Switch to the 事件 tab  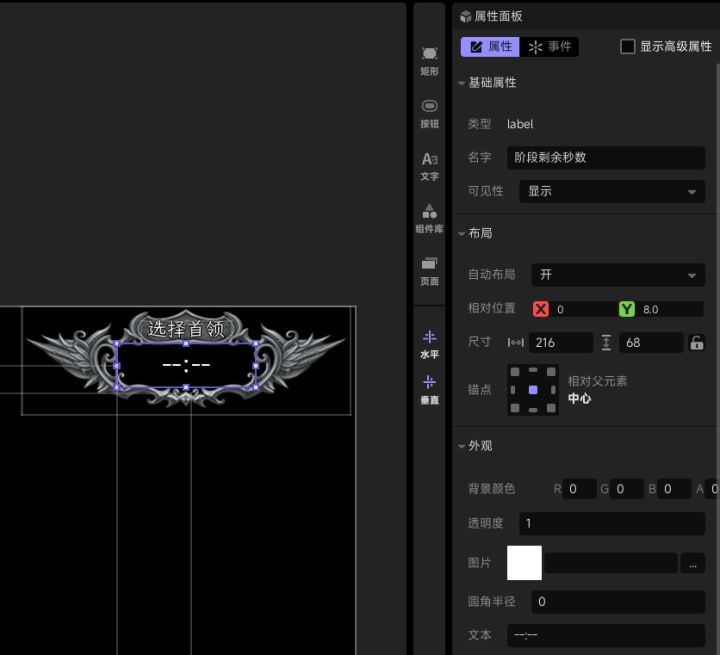549,47
